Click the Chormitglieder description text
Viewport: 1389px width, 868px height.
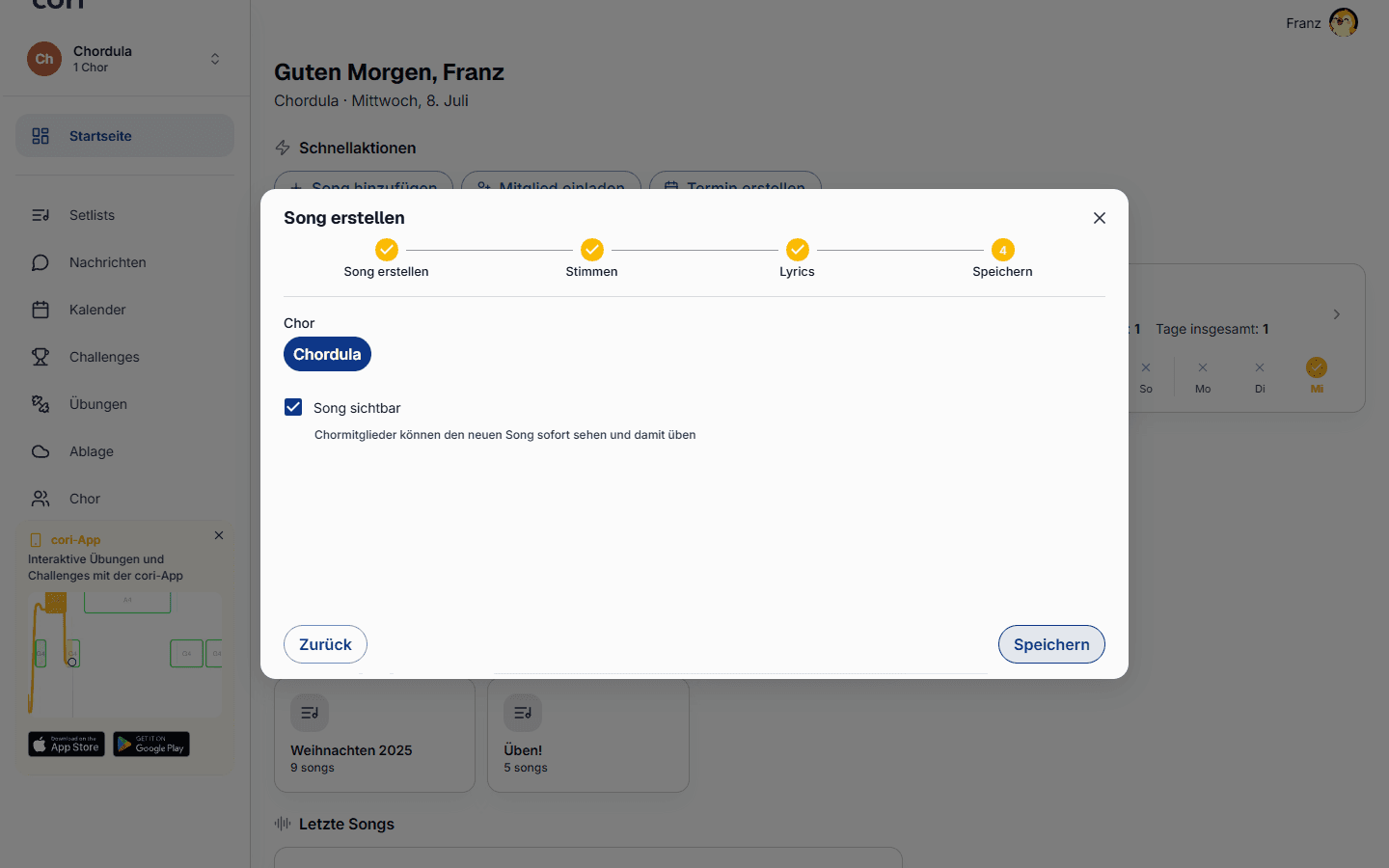[505, 435]
